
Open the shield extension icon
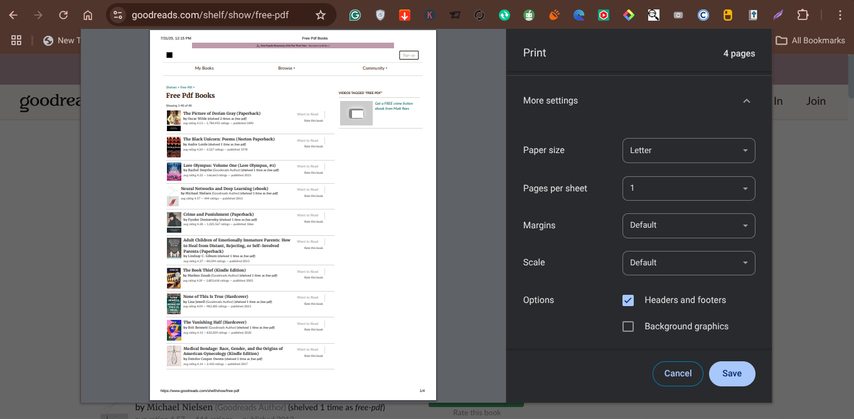coord(380,15)
